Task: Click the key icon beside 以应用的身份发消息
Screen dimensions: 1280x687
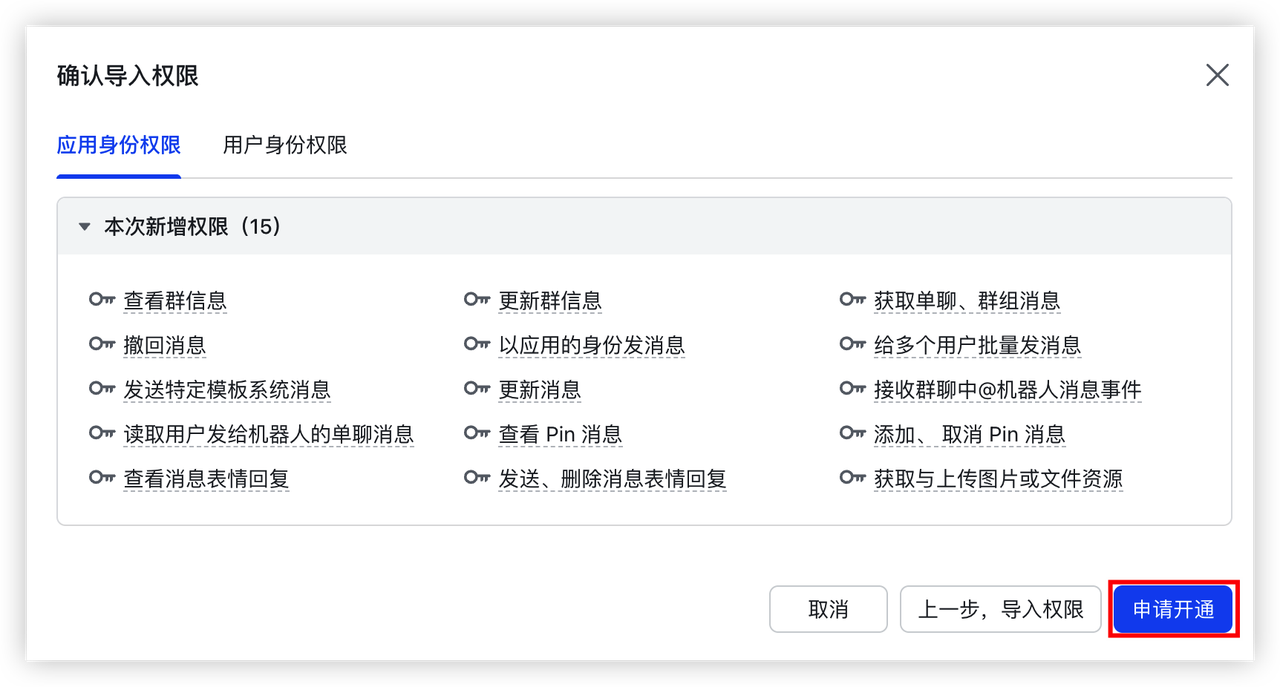Action: point(477,344)
